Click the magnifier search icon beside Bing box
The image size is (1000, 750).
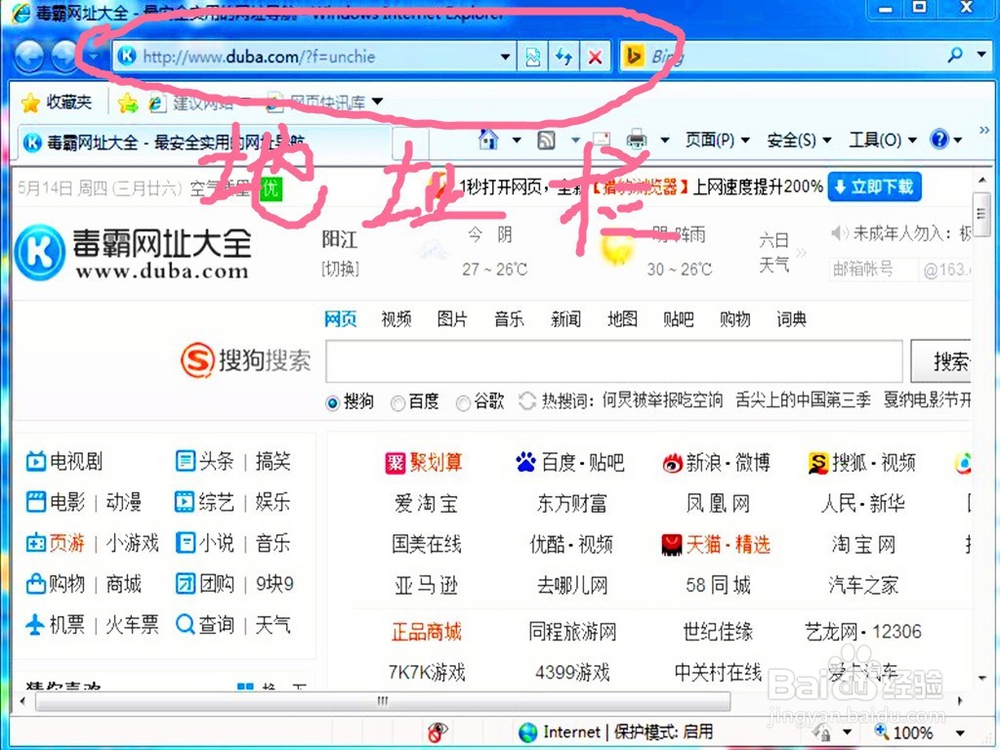tap(955, 55)
